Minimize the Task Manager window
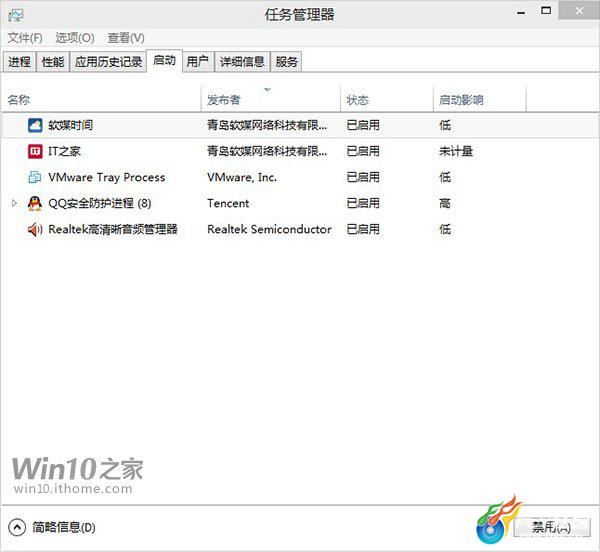 tap(521, 12)
